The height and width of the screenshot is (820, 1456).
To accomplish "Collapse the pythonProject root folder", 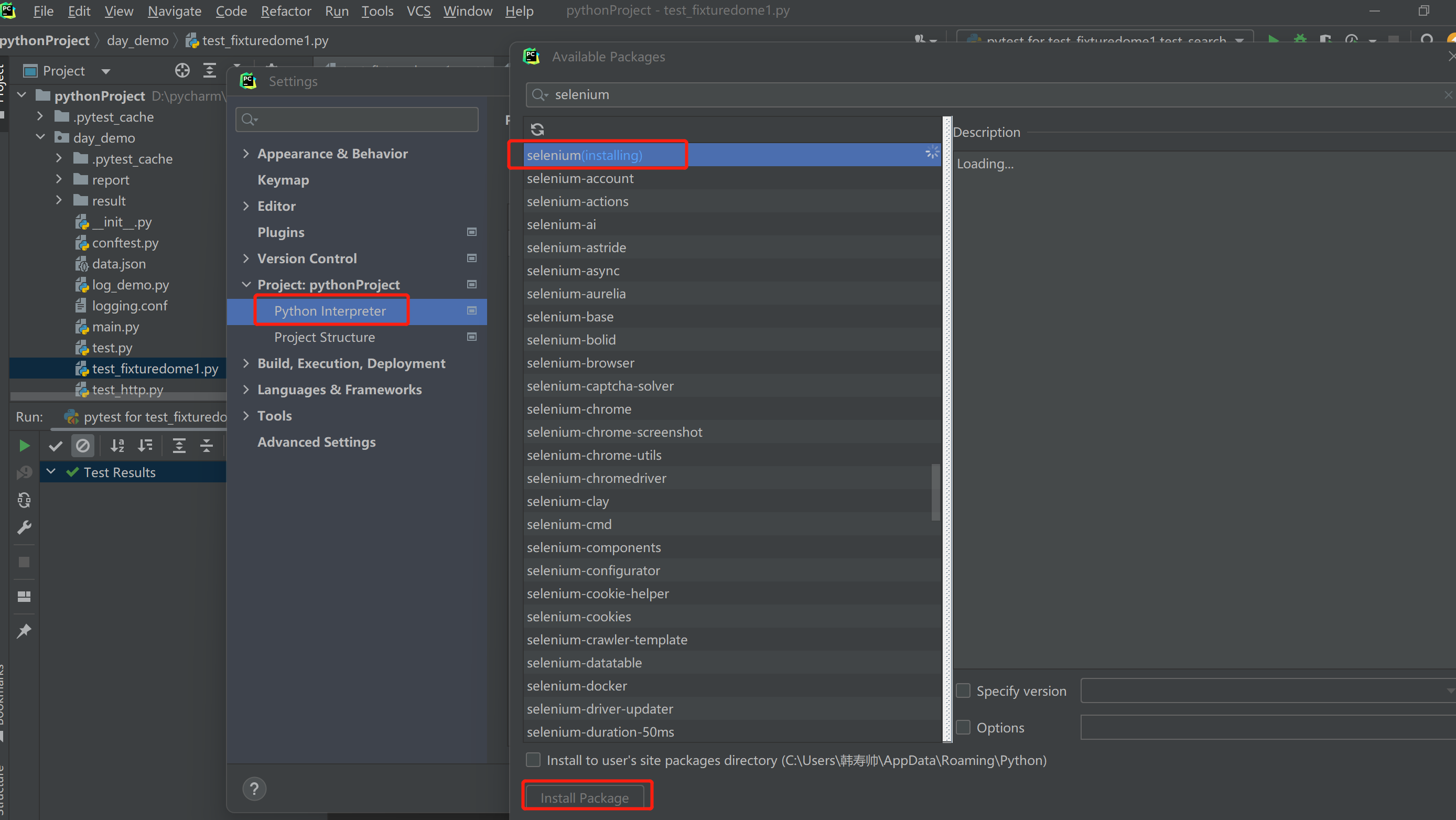I will coord(22,95).
